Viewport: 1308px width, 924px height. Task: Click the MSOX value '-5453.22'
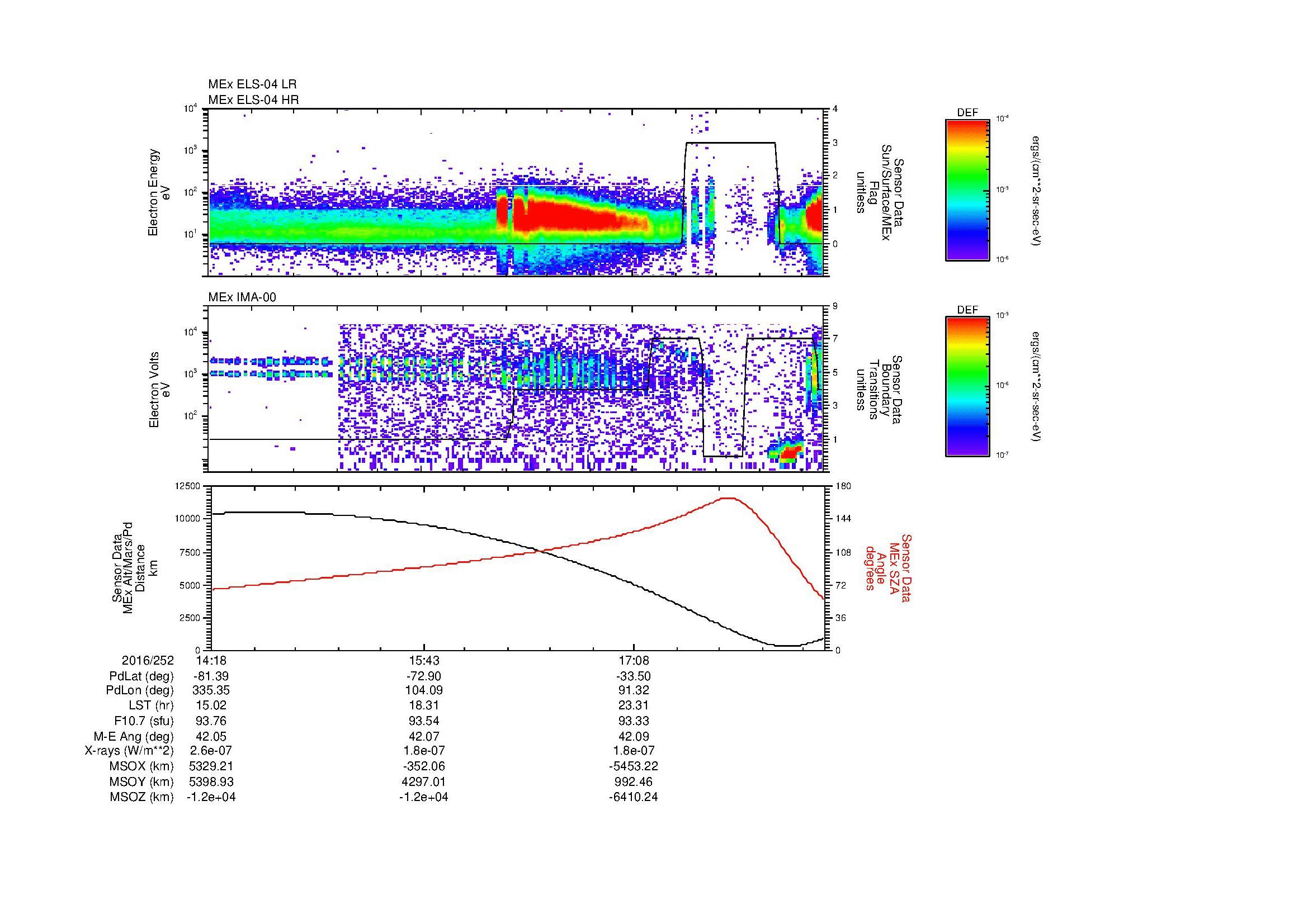coord(634,766)
